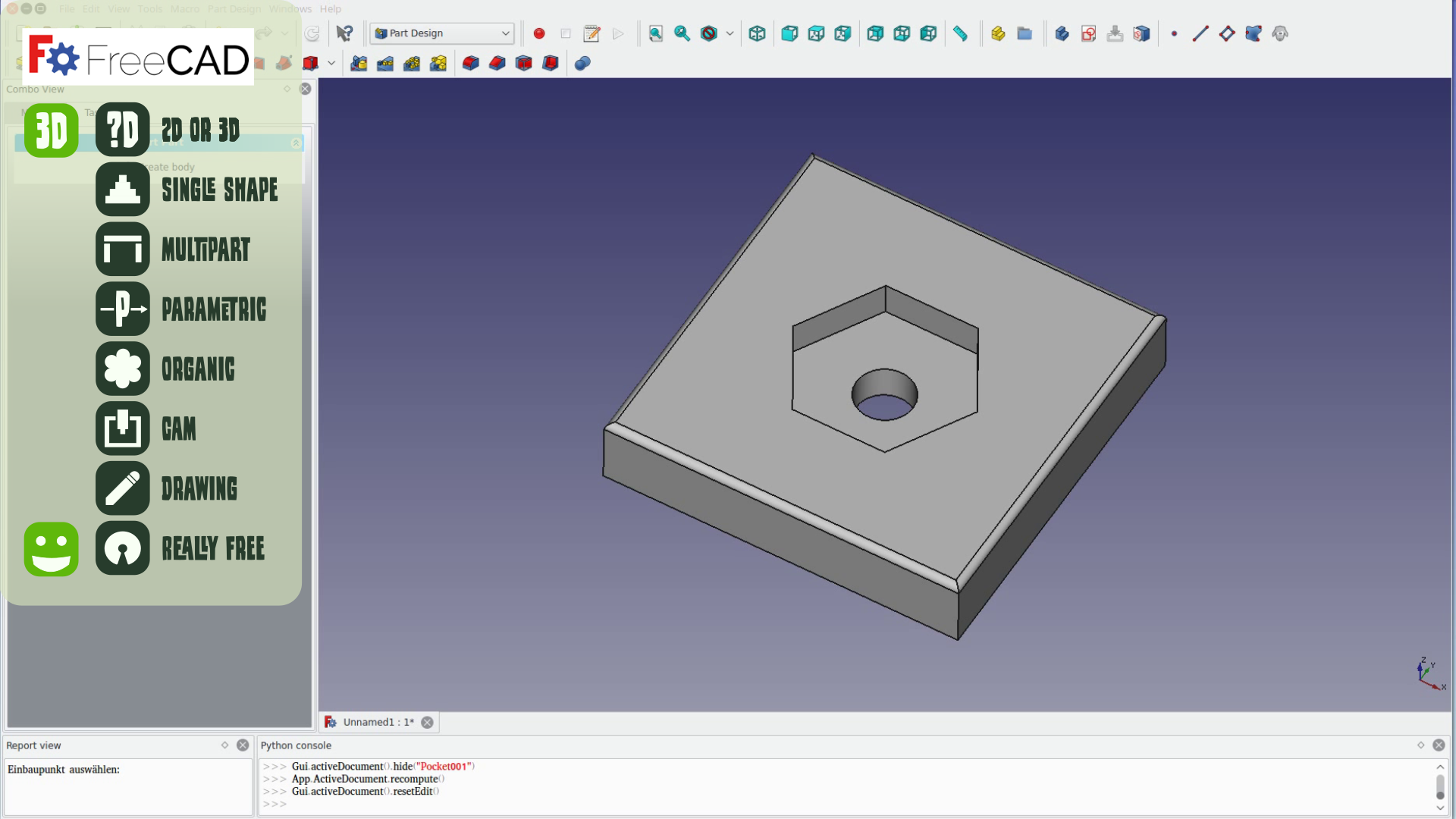The height and width of the screenshot is (819, 1456).
Task: Set view to Bottom cube icon
Action: (902, 33)
